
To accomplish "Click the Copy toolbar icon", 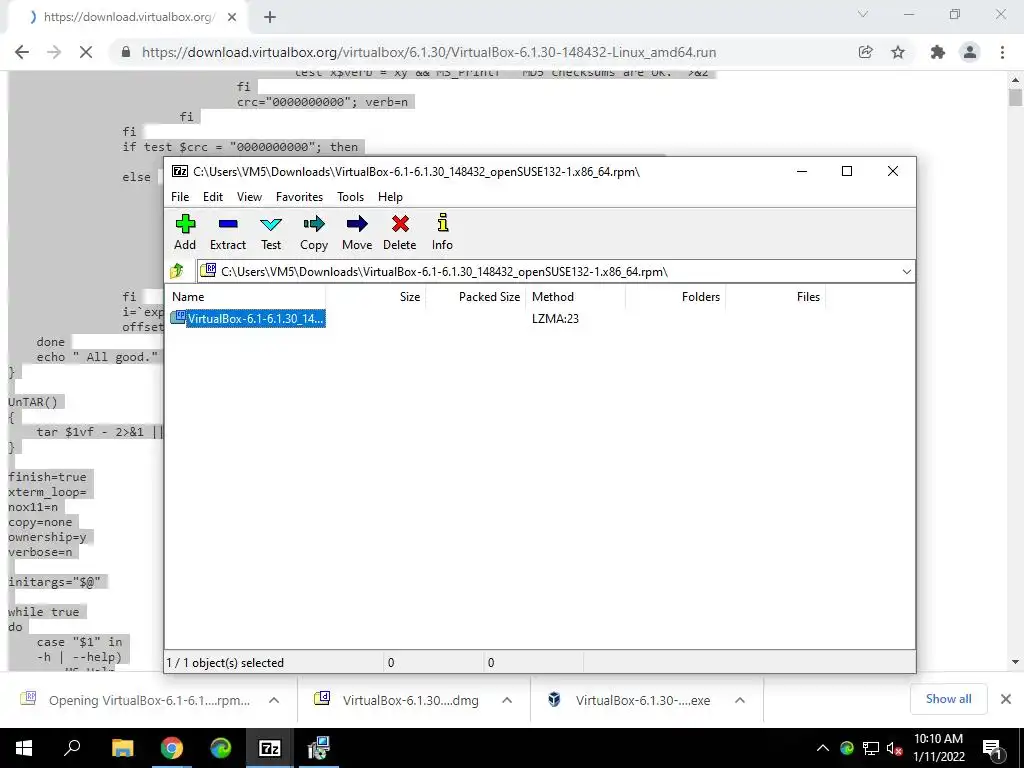I will click(314, 232).
